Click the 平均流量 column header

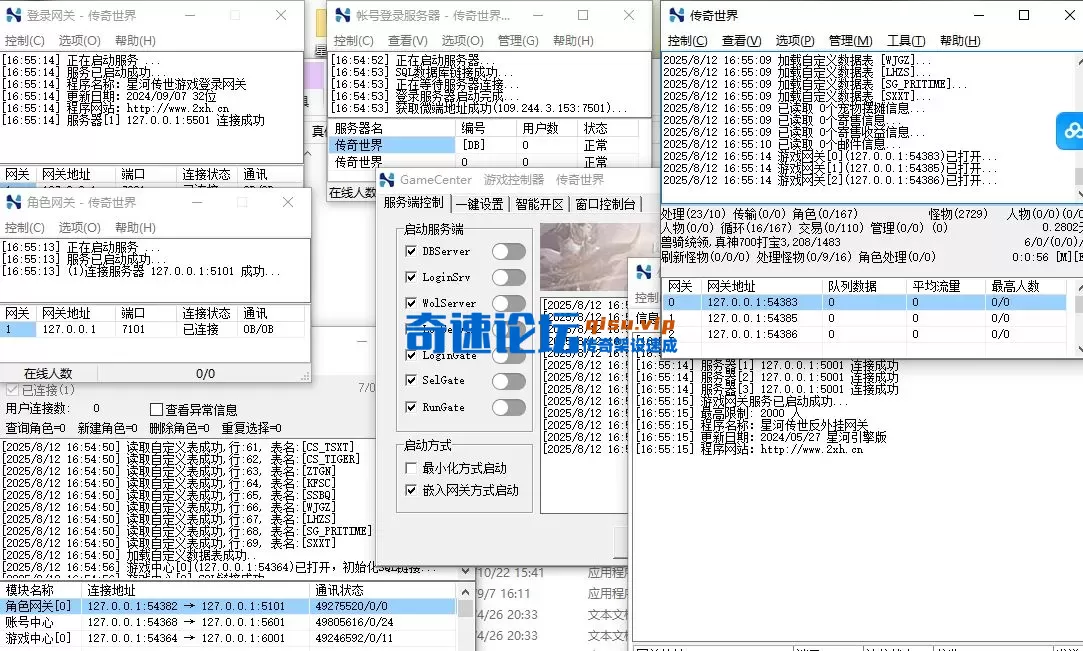946,286
